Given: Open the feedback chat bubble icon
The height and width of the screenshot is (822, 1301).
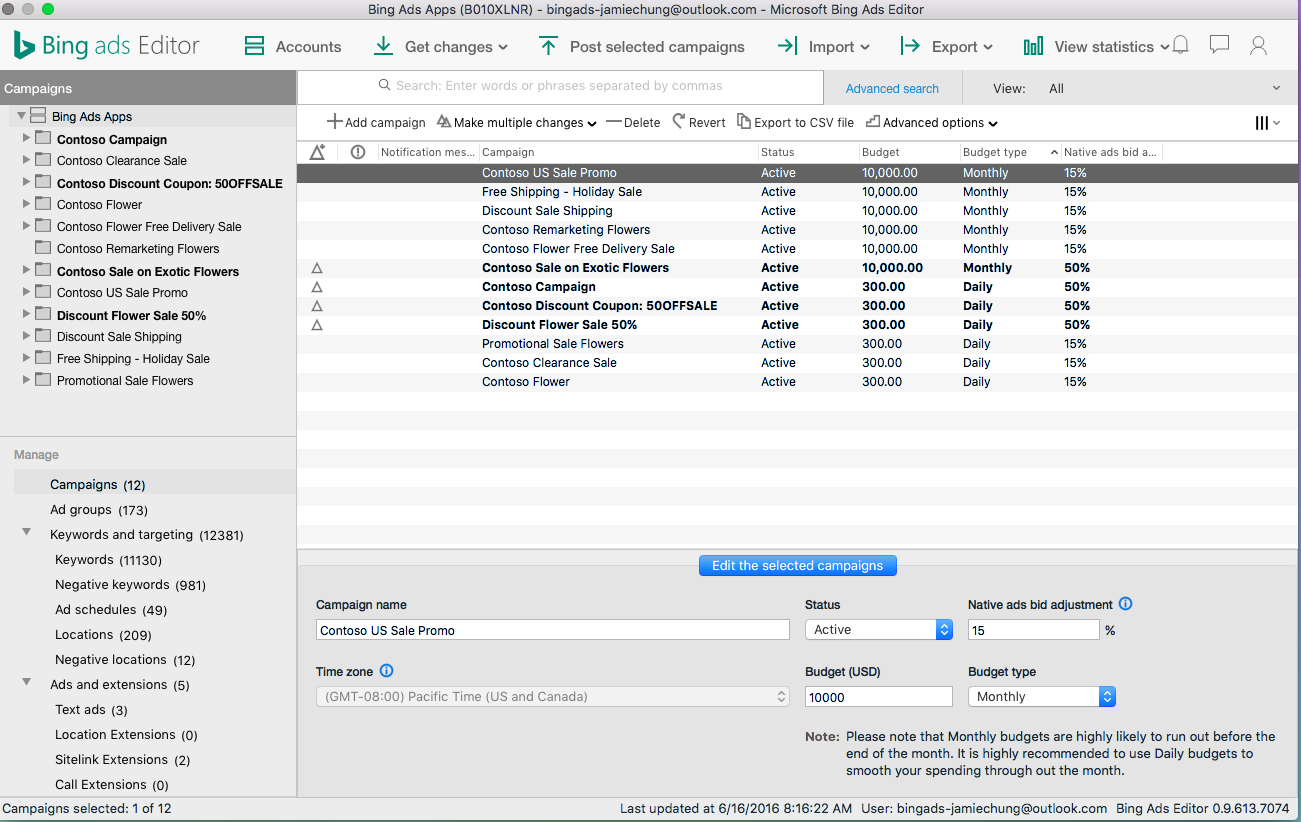Looking at the screenshot, I should [x=1219, y=45].
